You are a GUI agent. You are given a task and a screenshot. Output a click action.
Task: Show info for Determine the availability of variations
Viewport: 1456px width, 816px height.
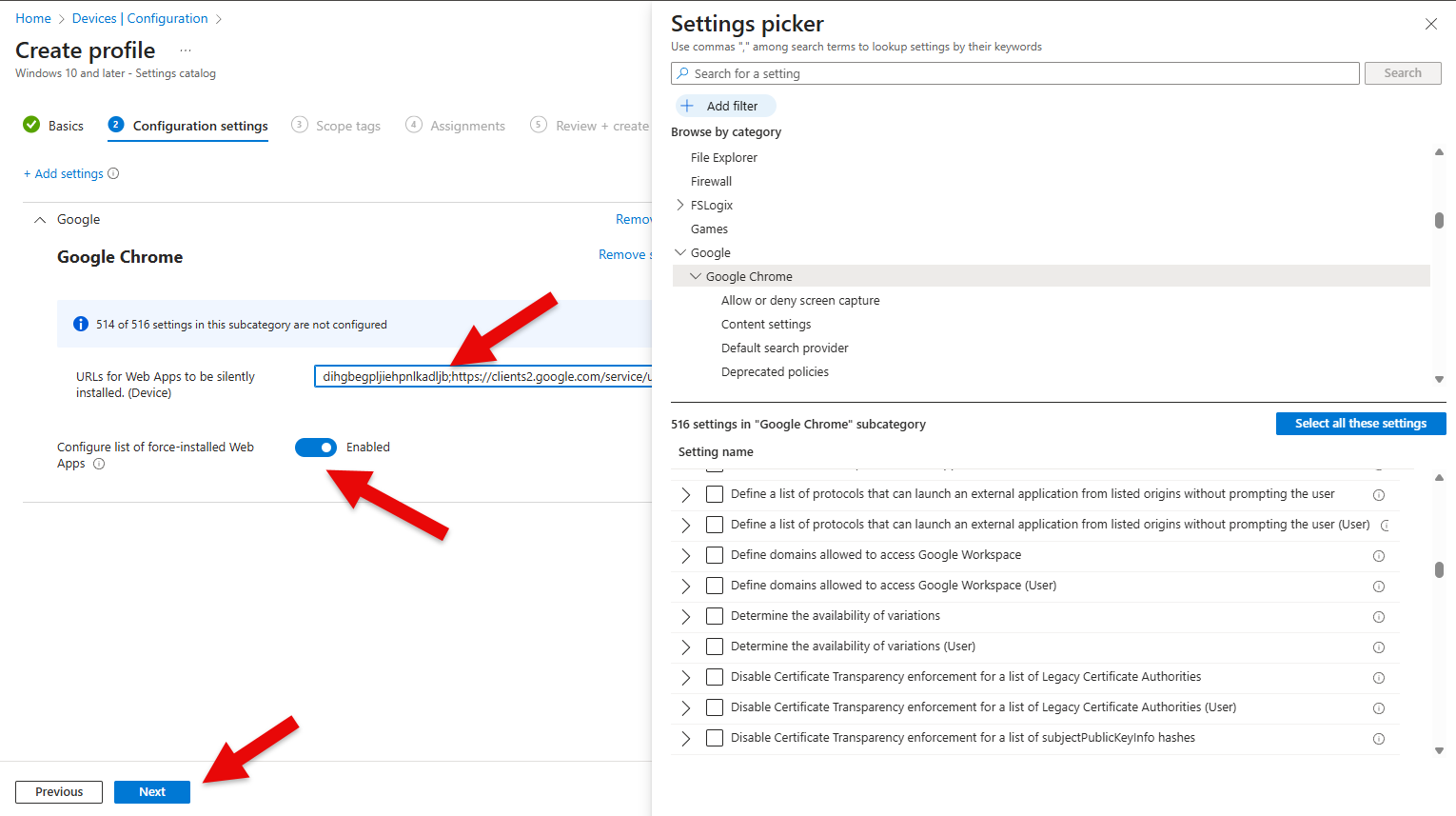[x=1379, y=617]
